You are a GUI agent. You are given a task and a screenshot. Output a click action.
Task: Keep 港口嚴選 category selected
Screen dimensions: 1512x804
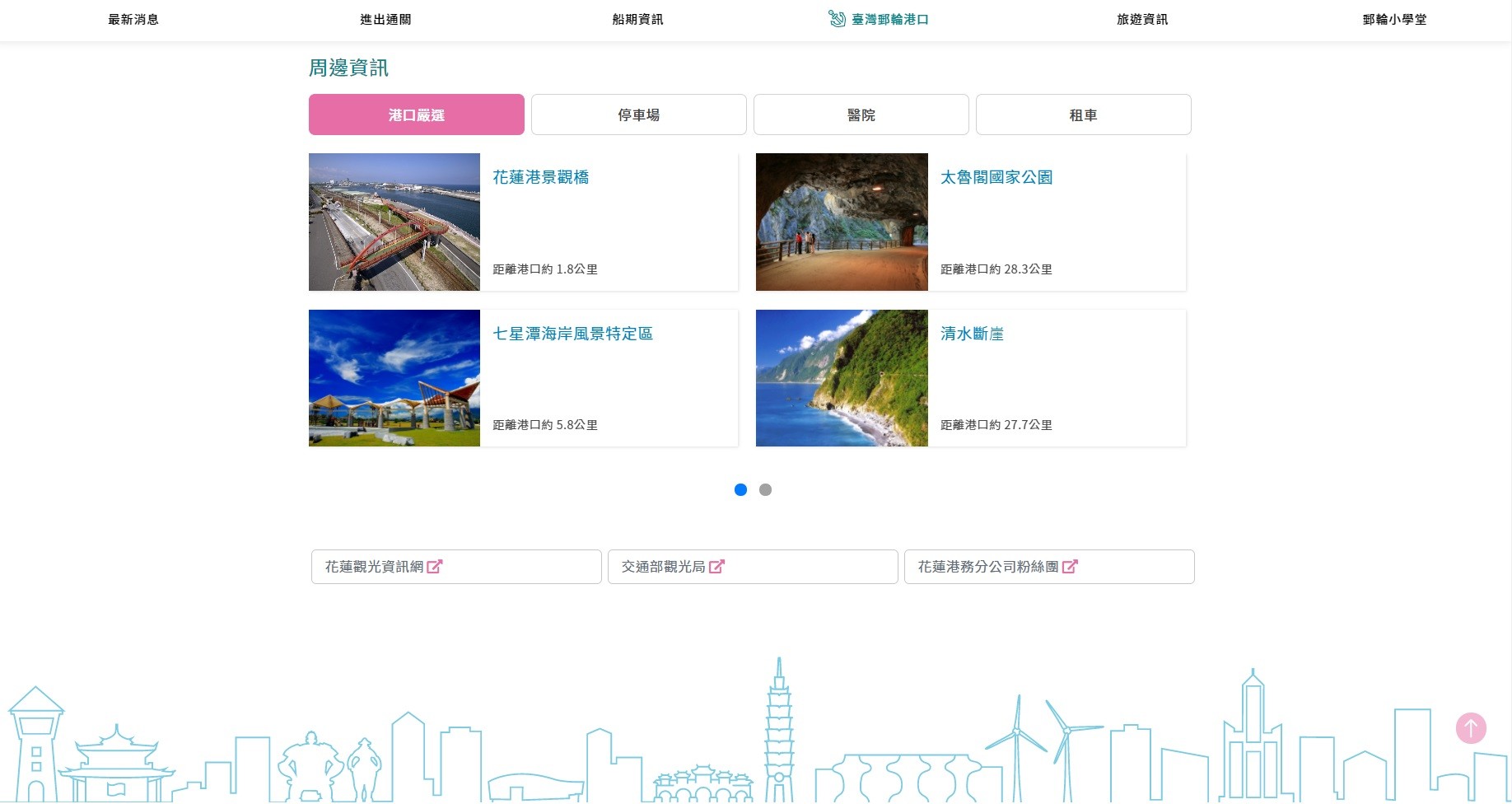[416, 114]
